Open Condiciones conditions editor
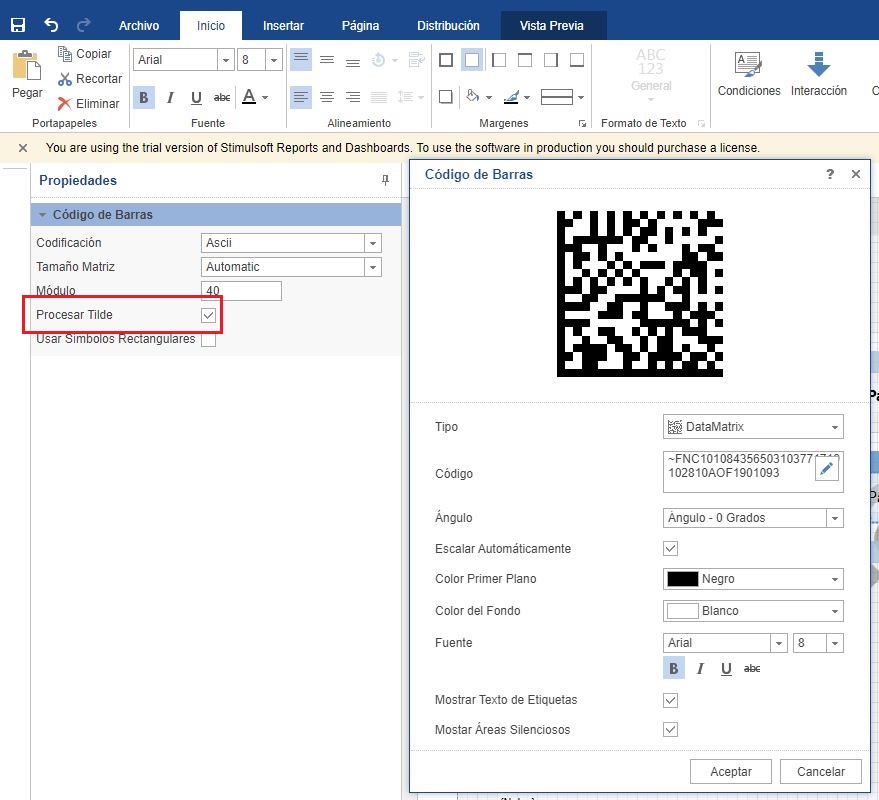 pos(749,75)
